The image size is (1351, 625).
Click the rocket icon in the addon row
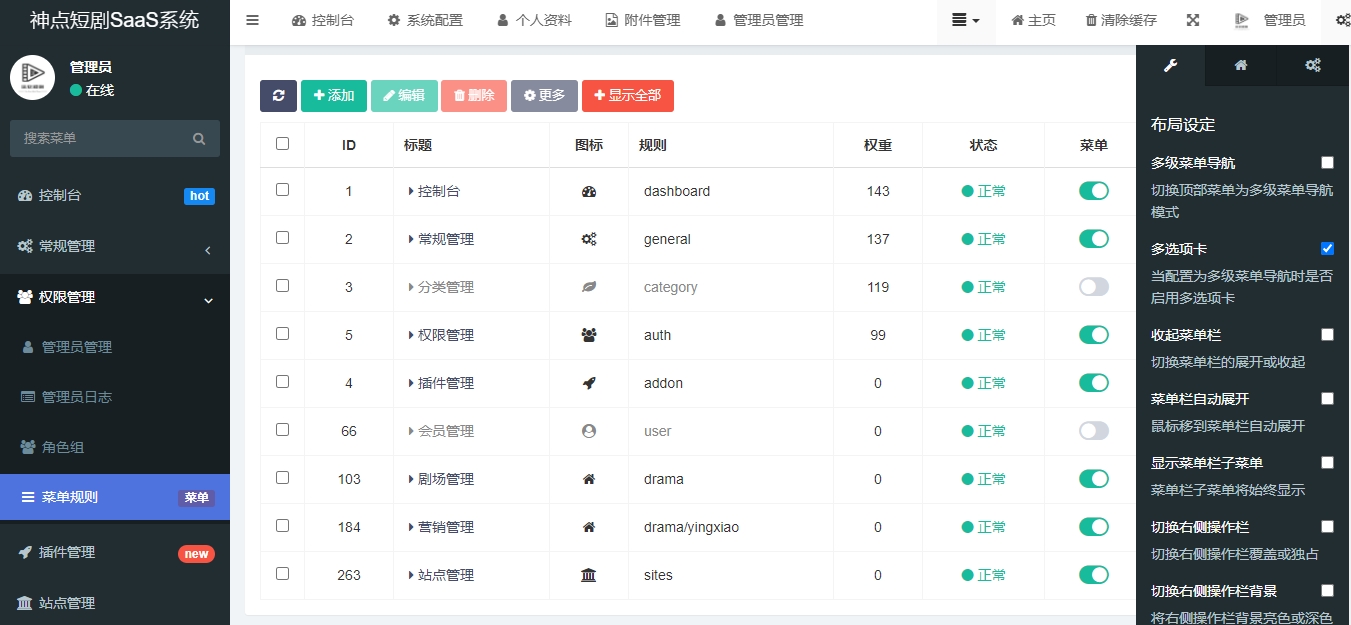[589, 383]
